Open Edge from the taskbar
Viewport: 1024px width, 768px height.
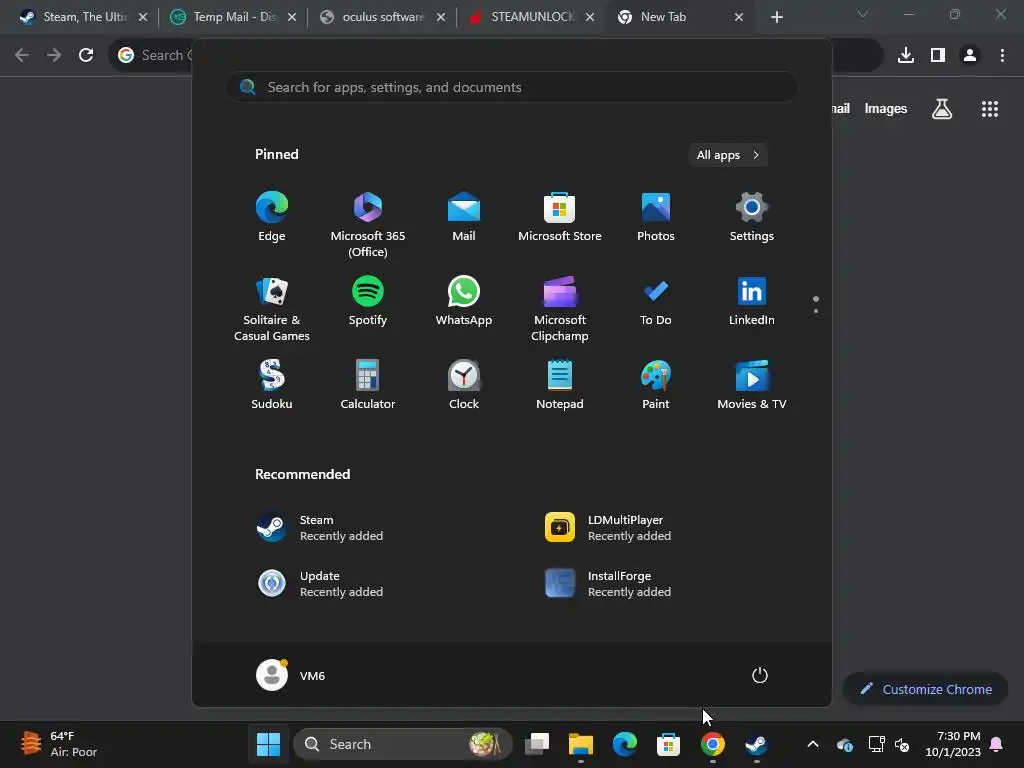coord(625,744)
